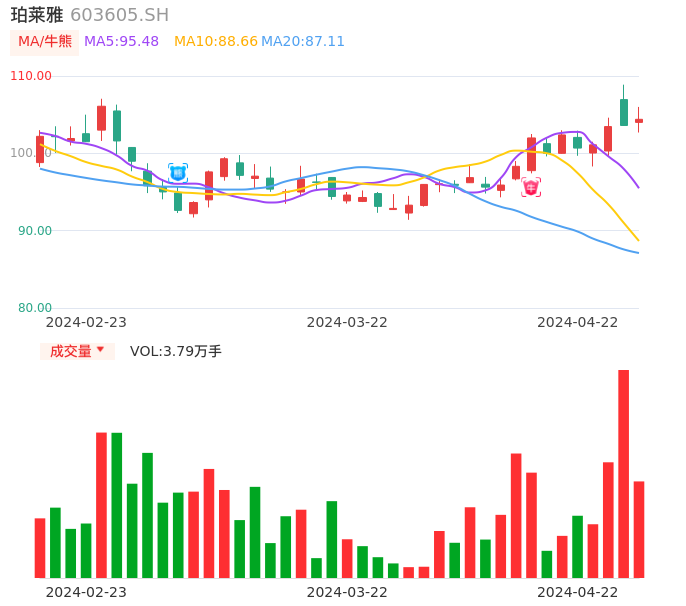Toggle the MA/牛熊 indicator button
Viewport: 686px width, 606px height.
tap(44, 42)
